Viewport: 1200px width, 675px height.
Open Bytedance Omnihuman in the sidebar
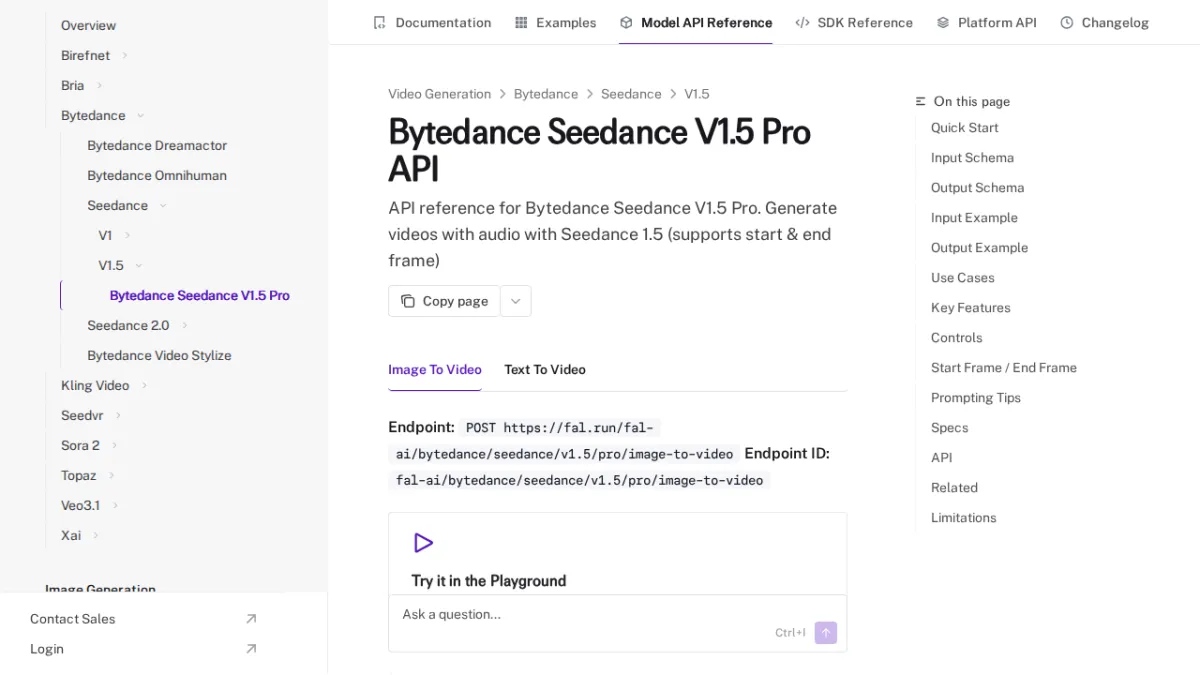(x=157, y=175)
